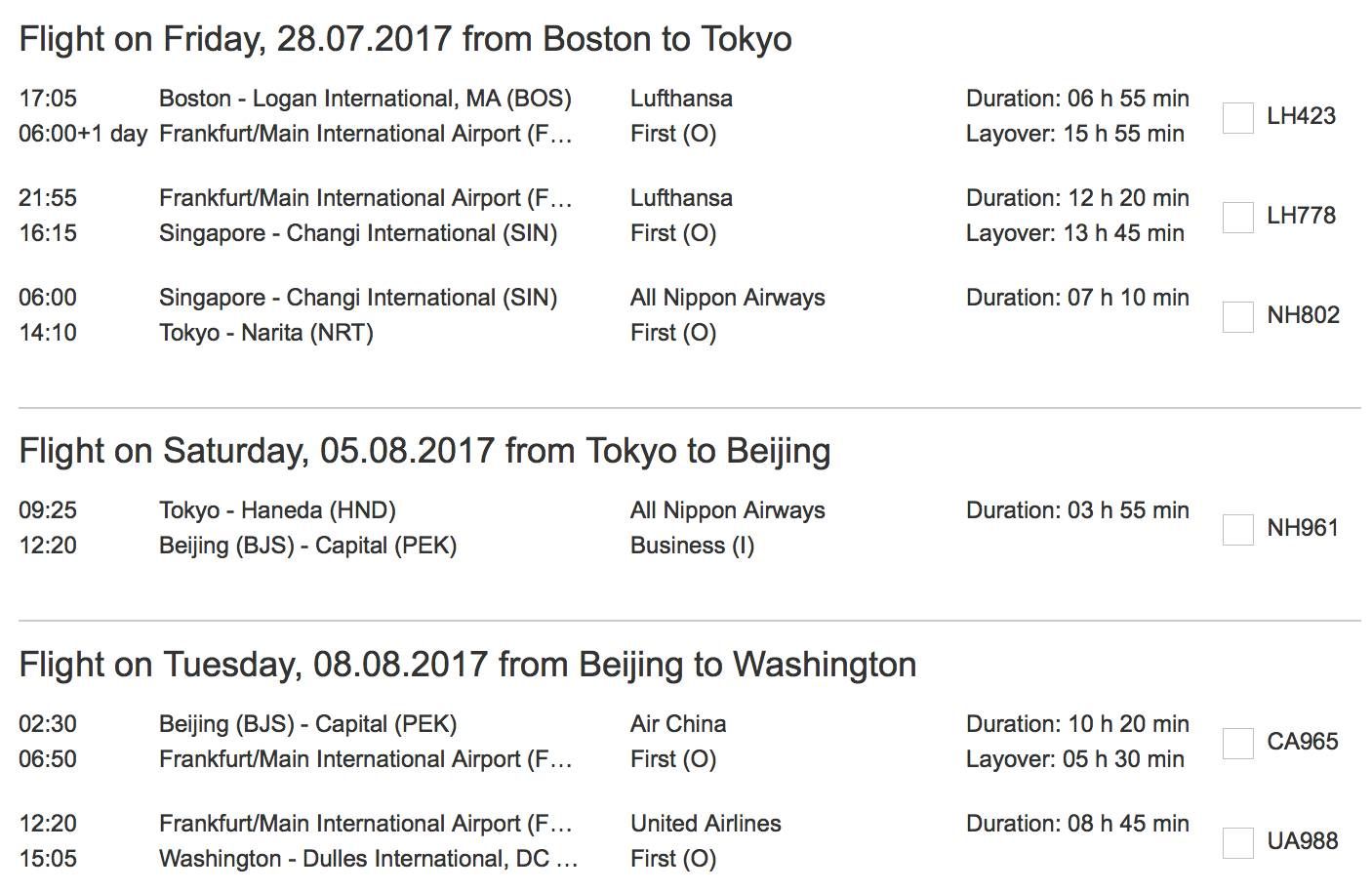The width and height of the screenshot is (1372, 892).
Task: Click Washington - Dulles International arrival text
Action: [369, 859]
